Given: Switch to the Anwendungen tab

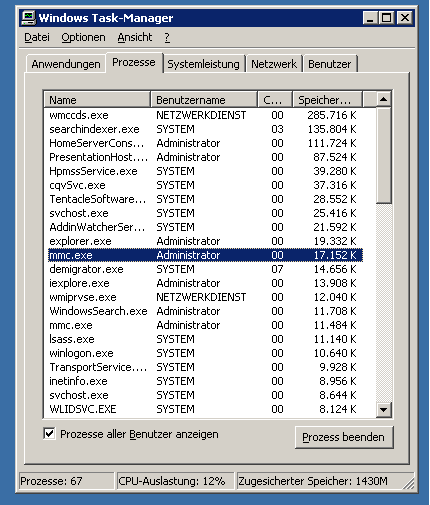Looking at the screenshot, I should [66, 64].
